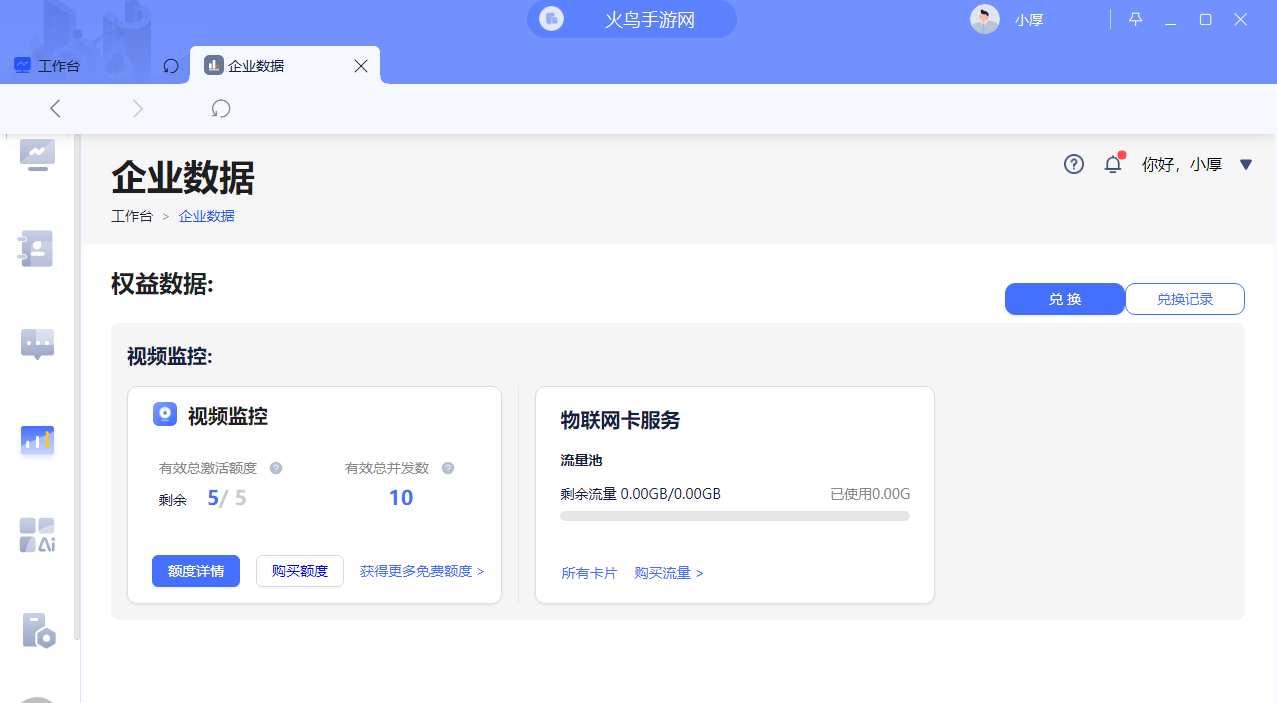Click the page refresh icon in the navigation bar
Image resolution: width=1277 pixels, height=703 pixels.
click(221, 108)
